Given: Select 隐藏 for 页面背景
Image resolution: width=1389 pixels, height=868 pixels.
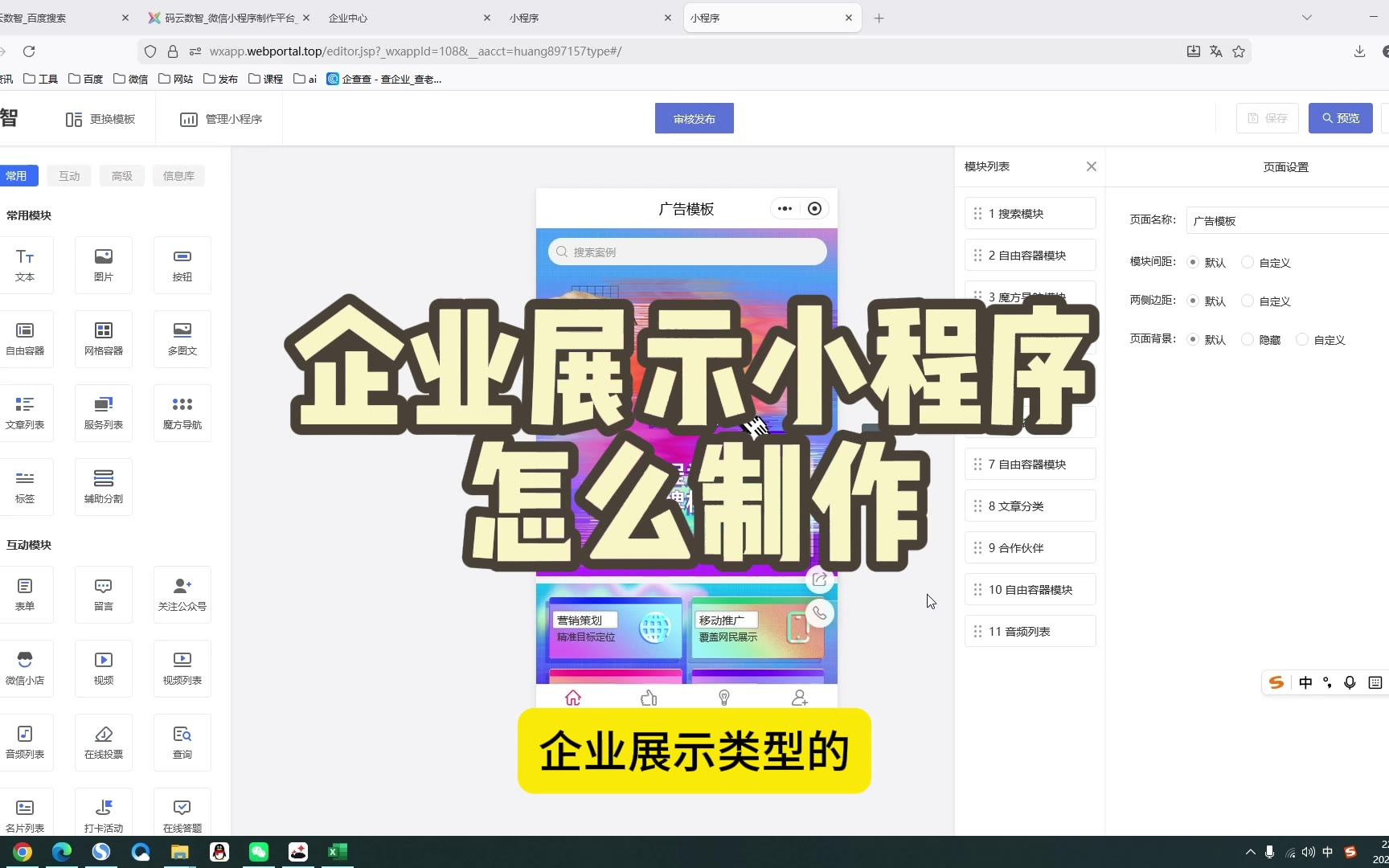Looking at the screenshot, I should click(x=1248, y=339).
